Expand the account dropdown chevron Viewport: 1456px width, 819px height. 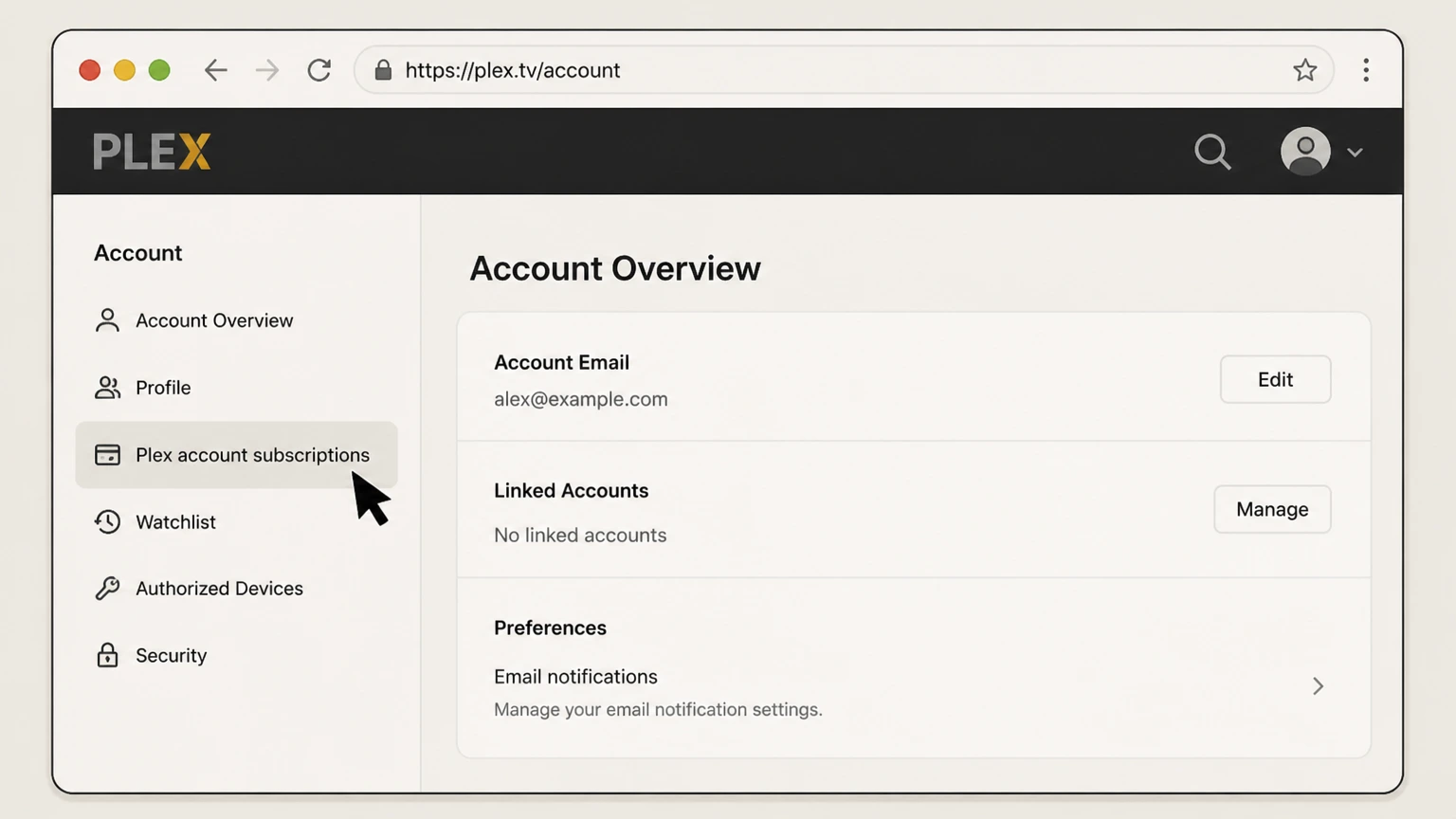[1355, 153]
